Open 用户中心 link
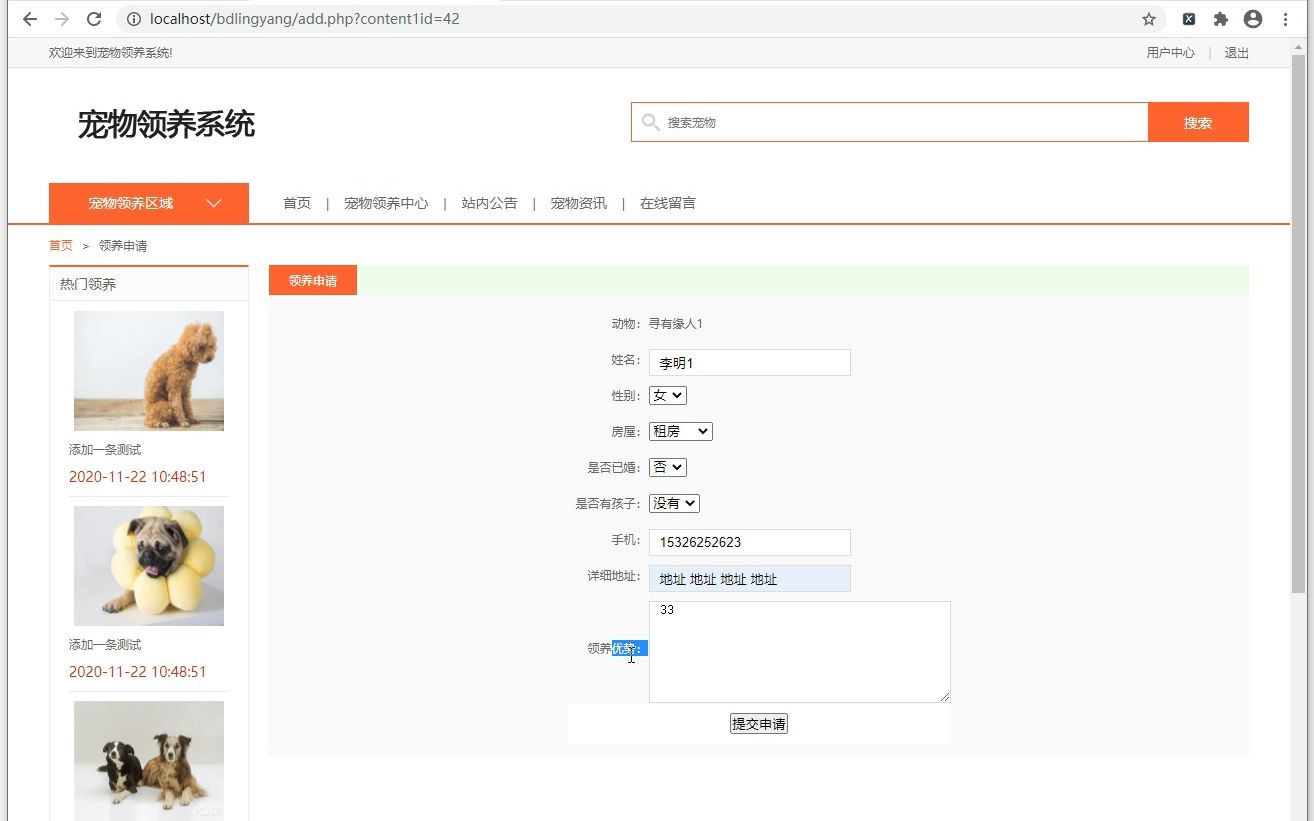 pos(1170,53)
